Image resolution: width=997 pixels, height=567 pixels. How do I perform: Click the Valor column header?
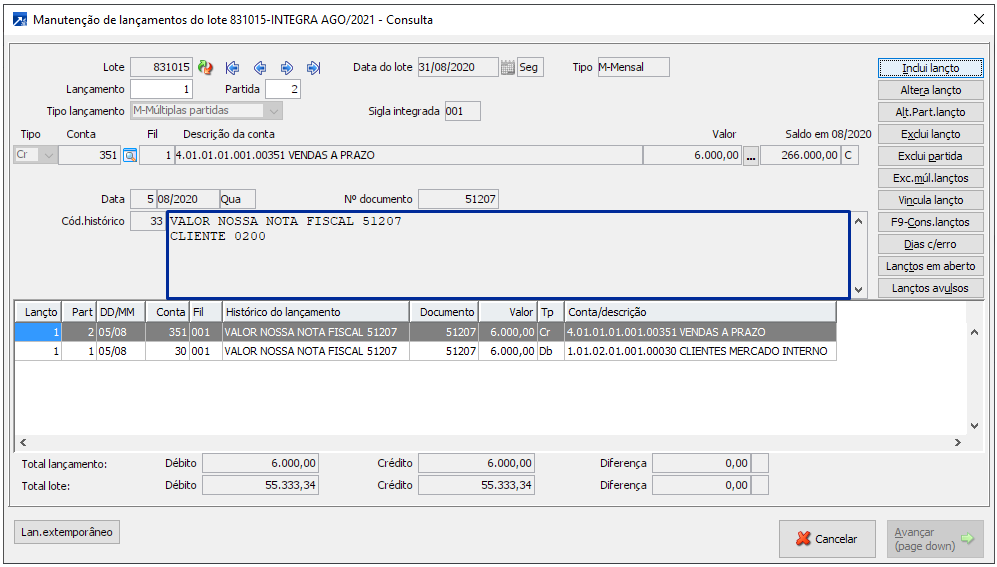pos(508,312)
